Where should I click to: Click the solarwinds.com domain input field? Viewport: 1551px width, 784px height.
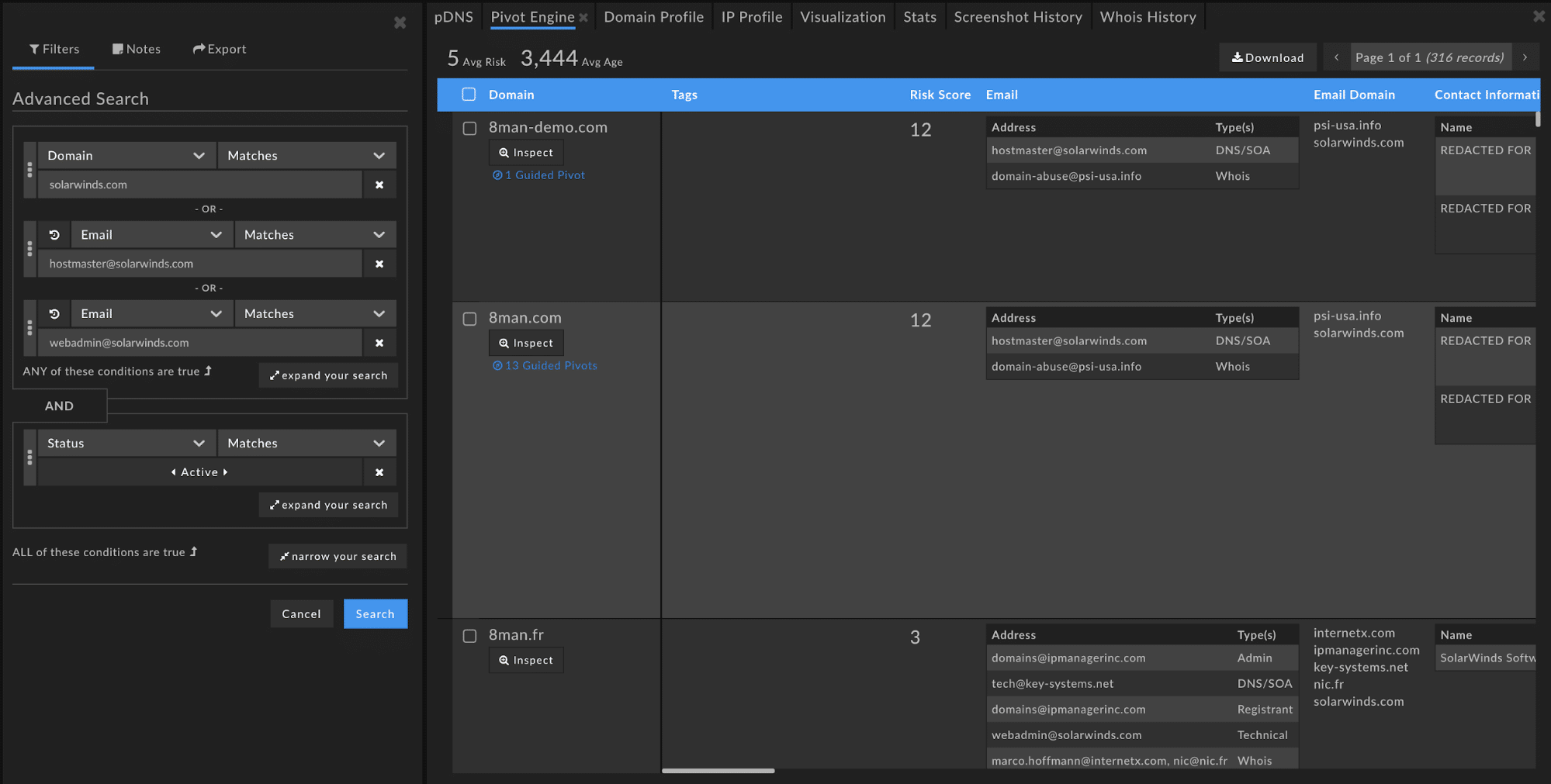click(200, 185)
